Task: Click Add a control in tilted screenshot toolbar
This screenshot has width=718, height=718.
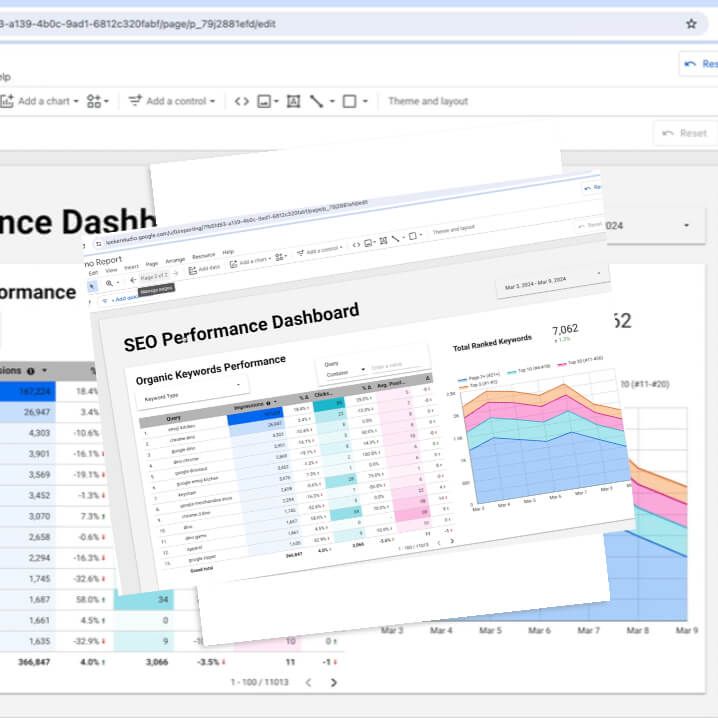Action: (x=320, y=251)
